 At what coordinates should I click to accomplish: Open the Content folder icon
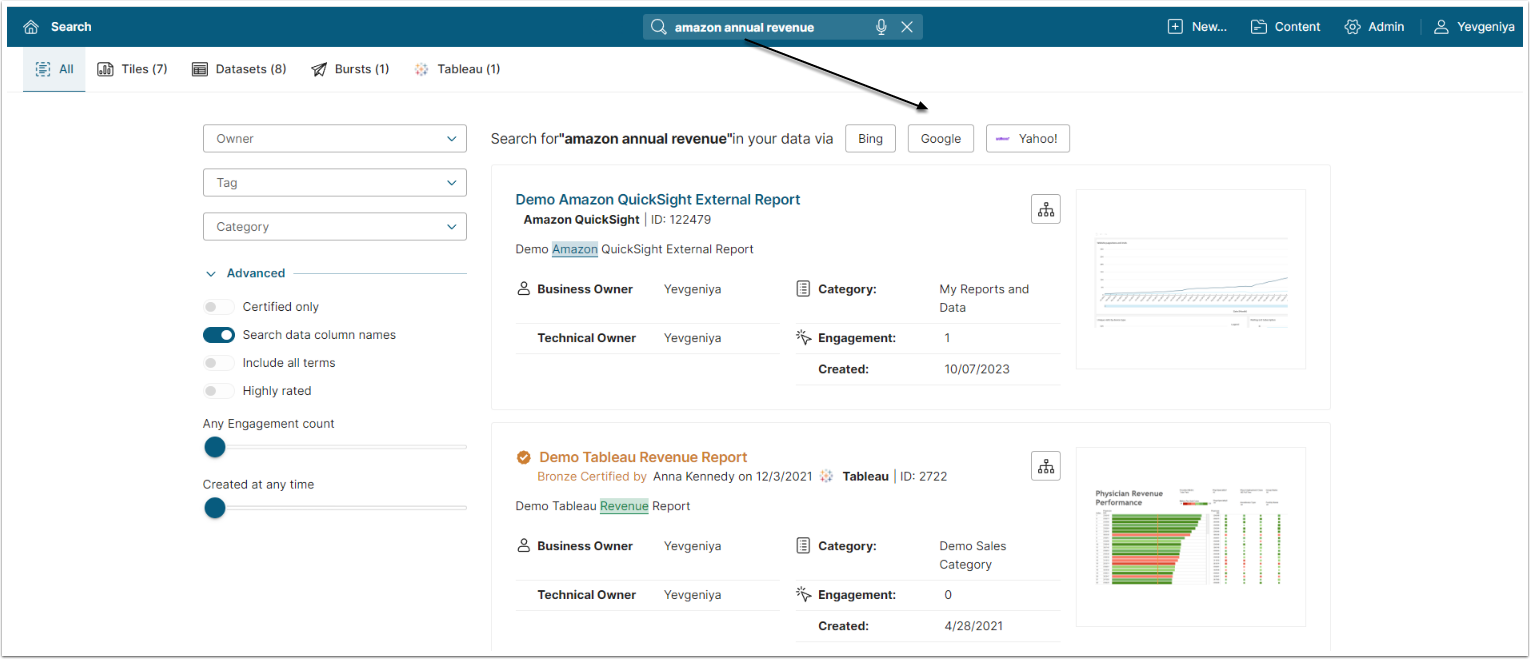(x=1258, y=27)
